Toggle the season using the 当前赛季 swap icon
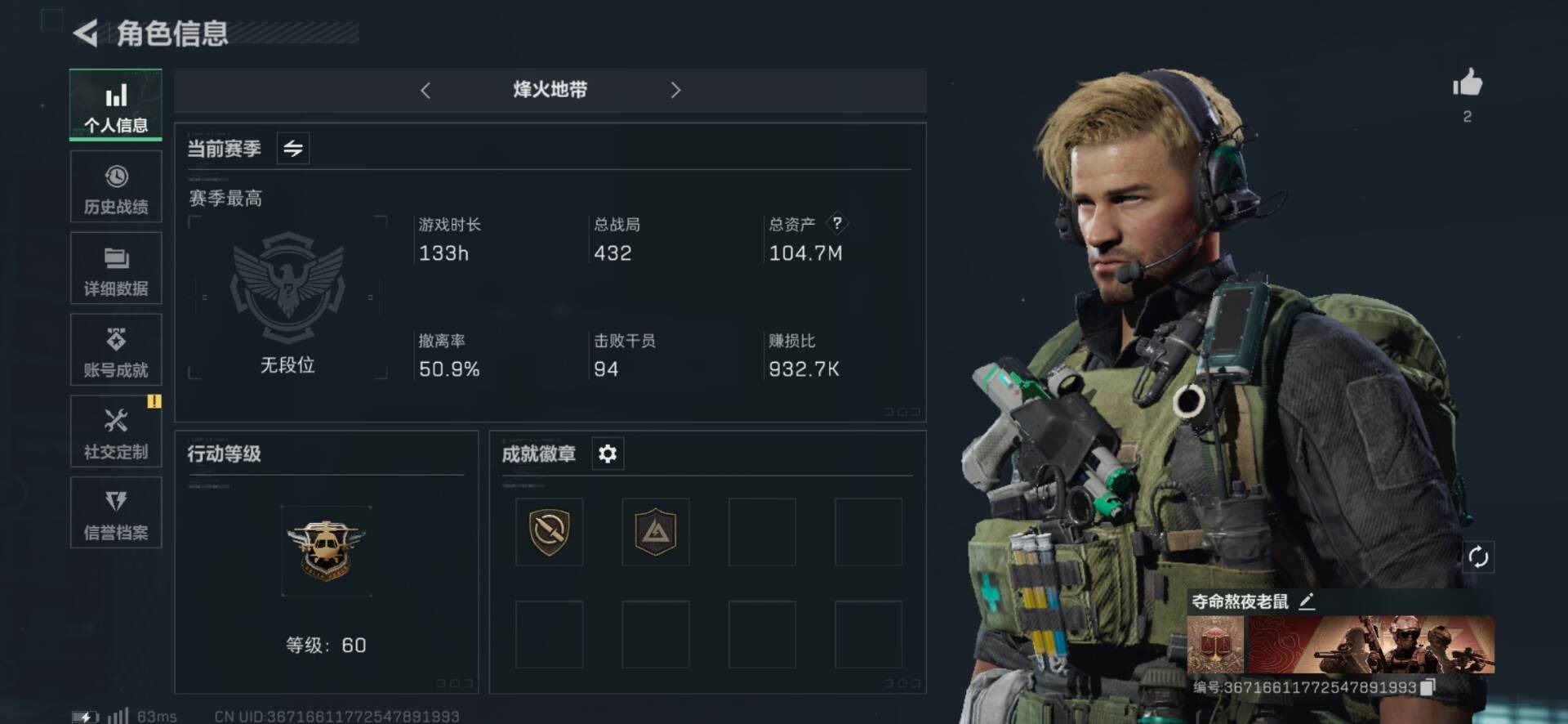This screenshot has height=724, width=1568. tap(293, 149)
